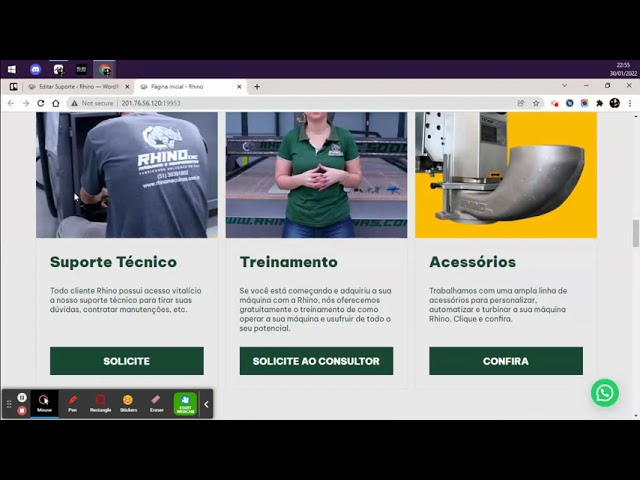The height and width of the screenshot is (480, 640).
Task: Click the address bar URL
Action: [x=151, y=103]
